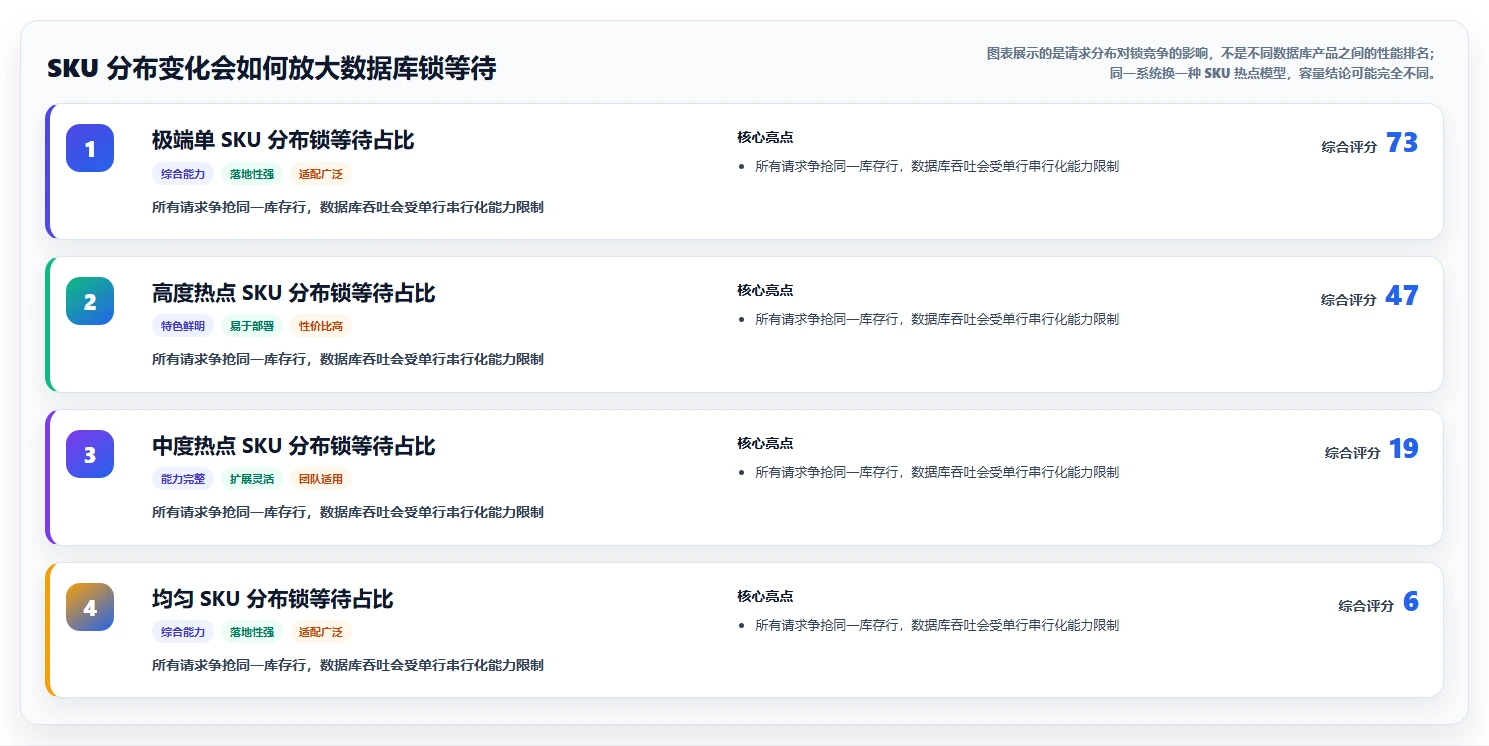Click the bold description under 高度热点 SKU tags

(348, 359)
